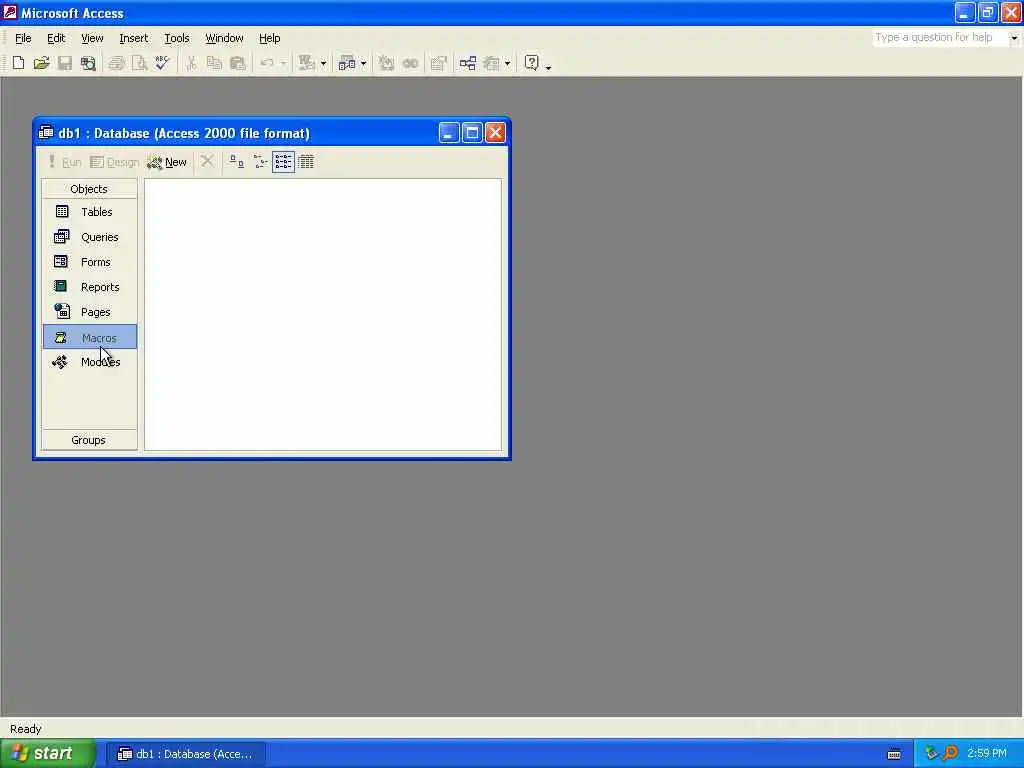The height and width of the screenshot is (768, 1024).
Task: Click the OfficeLinks icon
Action: pyautogui.click(x=306, y=63)
